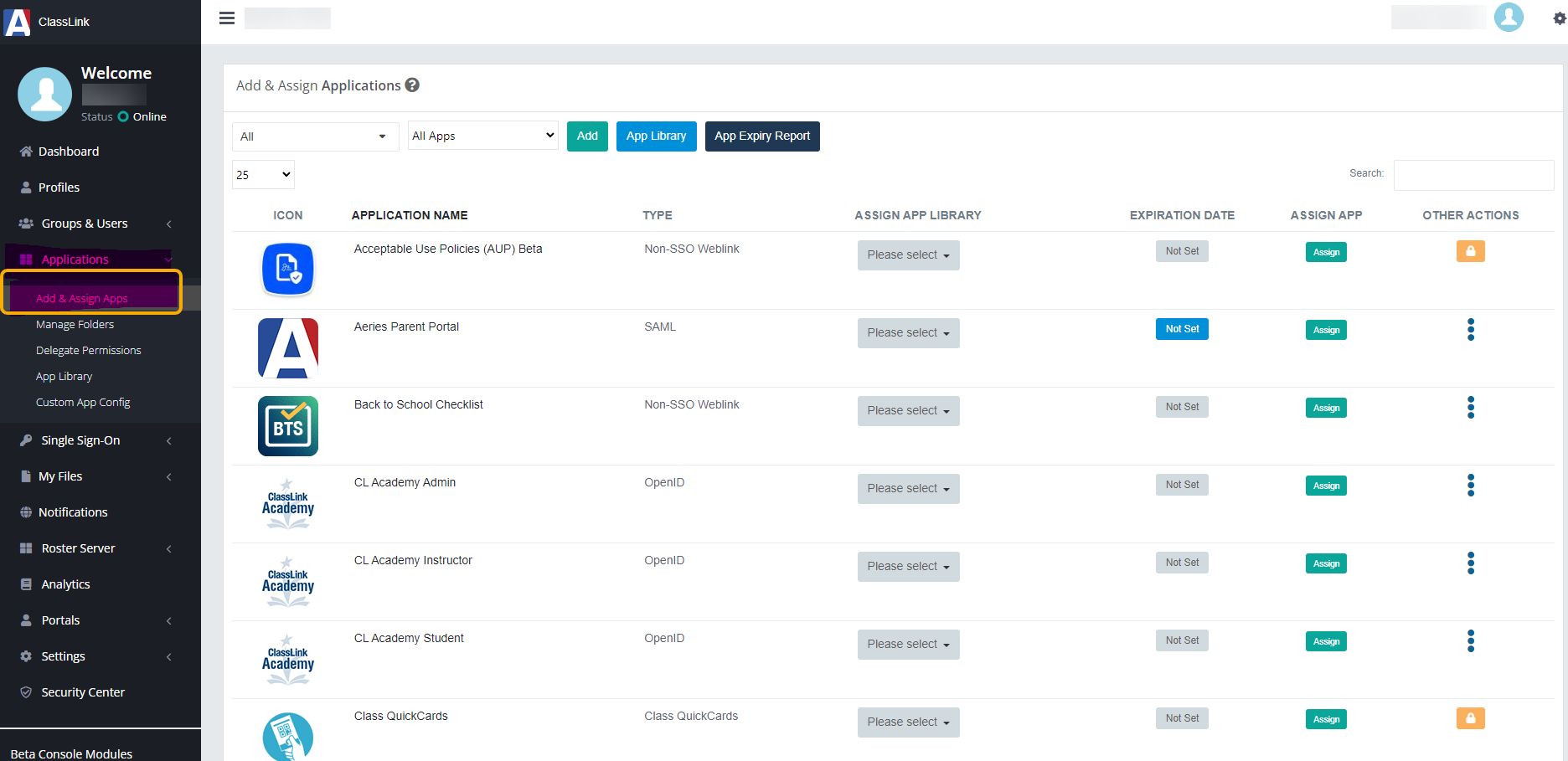Click the blue App Library button
Screen dimensions: 1568x761
coord(657,136)
